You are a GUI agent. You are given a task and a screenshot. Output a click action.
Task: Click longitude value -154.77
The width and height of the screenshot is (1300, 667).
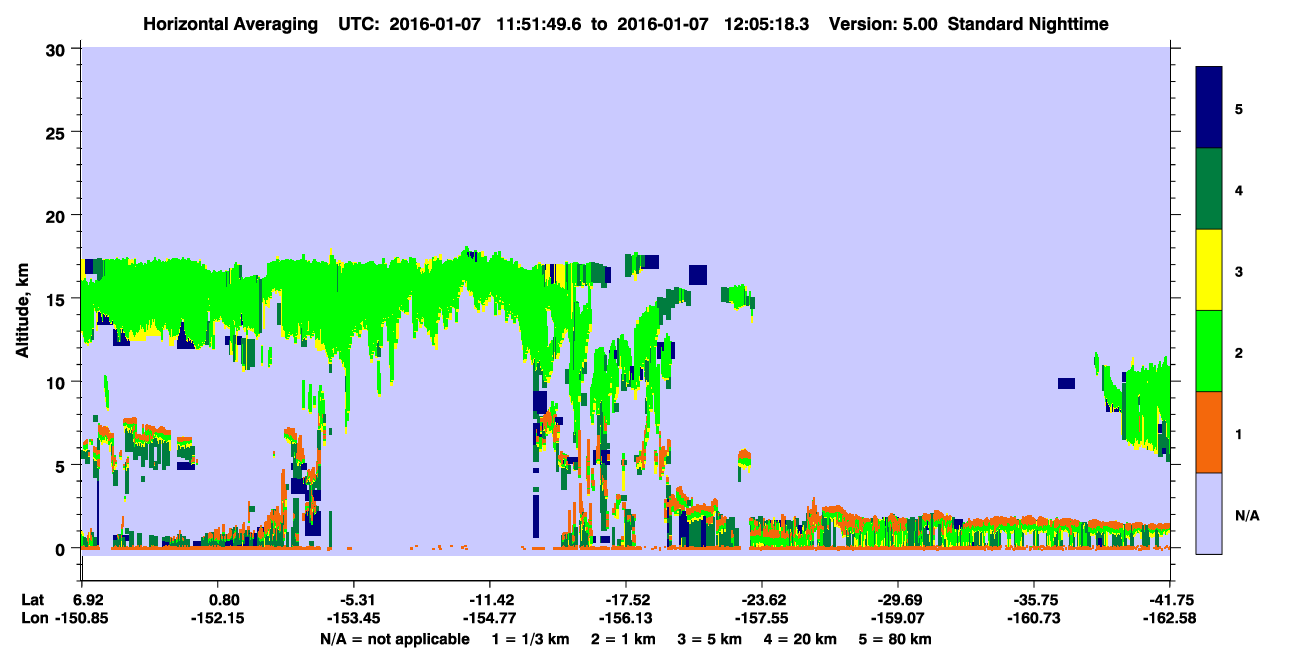tap(489, 618)
